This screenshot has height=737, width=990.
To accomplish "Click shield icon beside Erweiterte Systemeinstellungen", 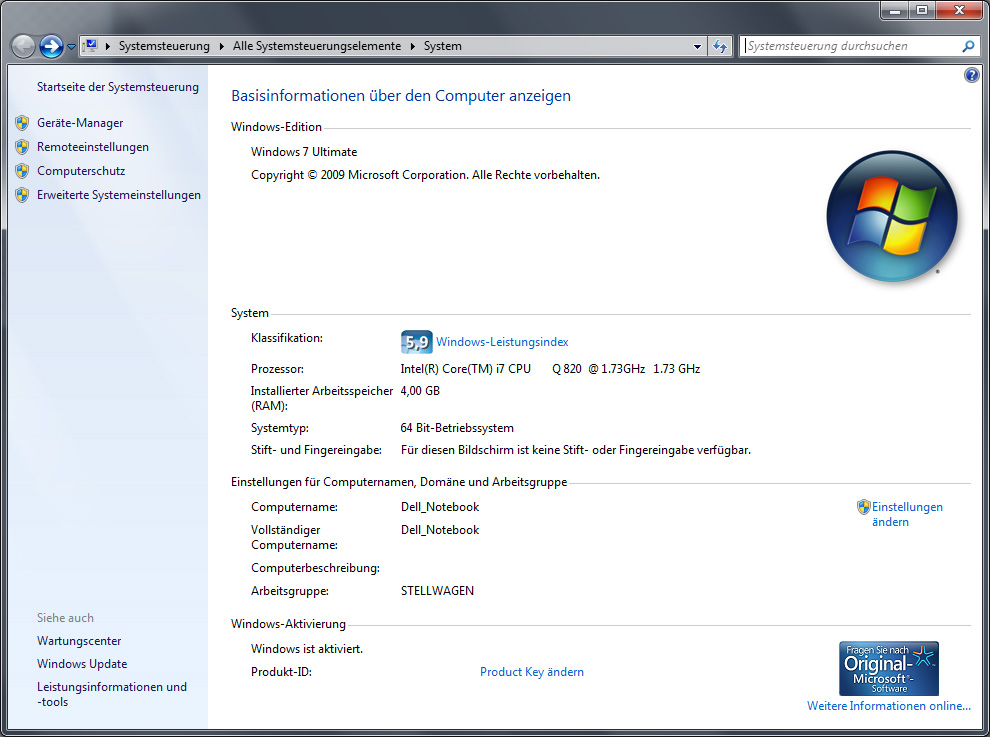I will (x=22, y=195).
